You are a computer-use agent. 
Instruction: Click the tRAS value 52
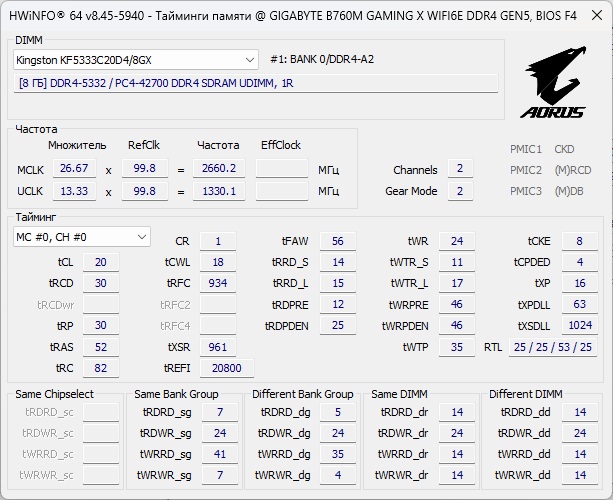pyautogui.click(x=100, y=347)
